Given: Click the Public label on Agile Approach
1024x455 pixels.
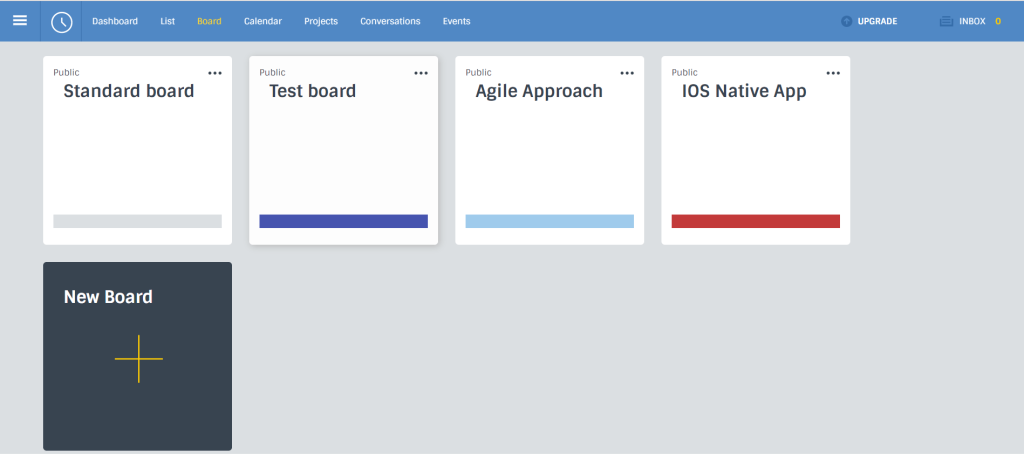Looking at the screenshot, I should (479, 72).
